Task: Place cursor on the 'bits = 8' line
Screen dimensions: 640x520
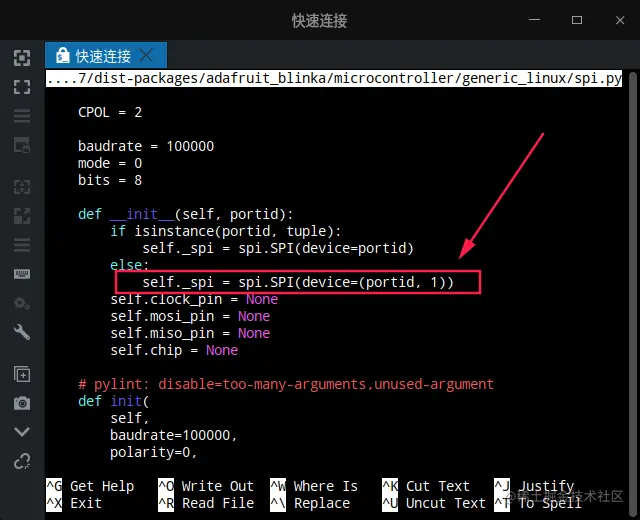Action: coord(110,180)
